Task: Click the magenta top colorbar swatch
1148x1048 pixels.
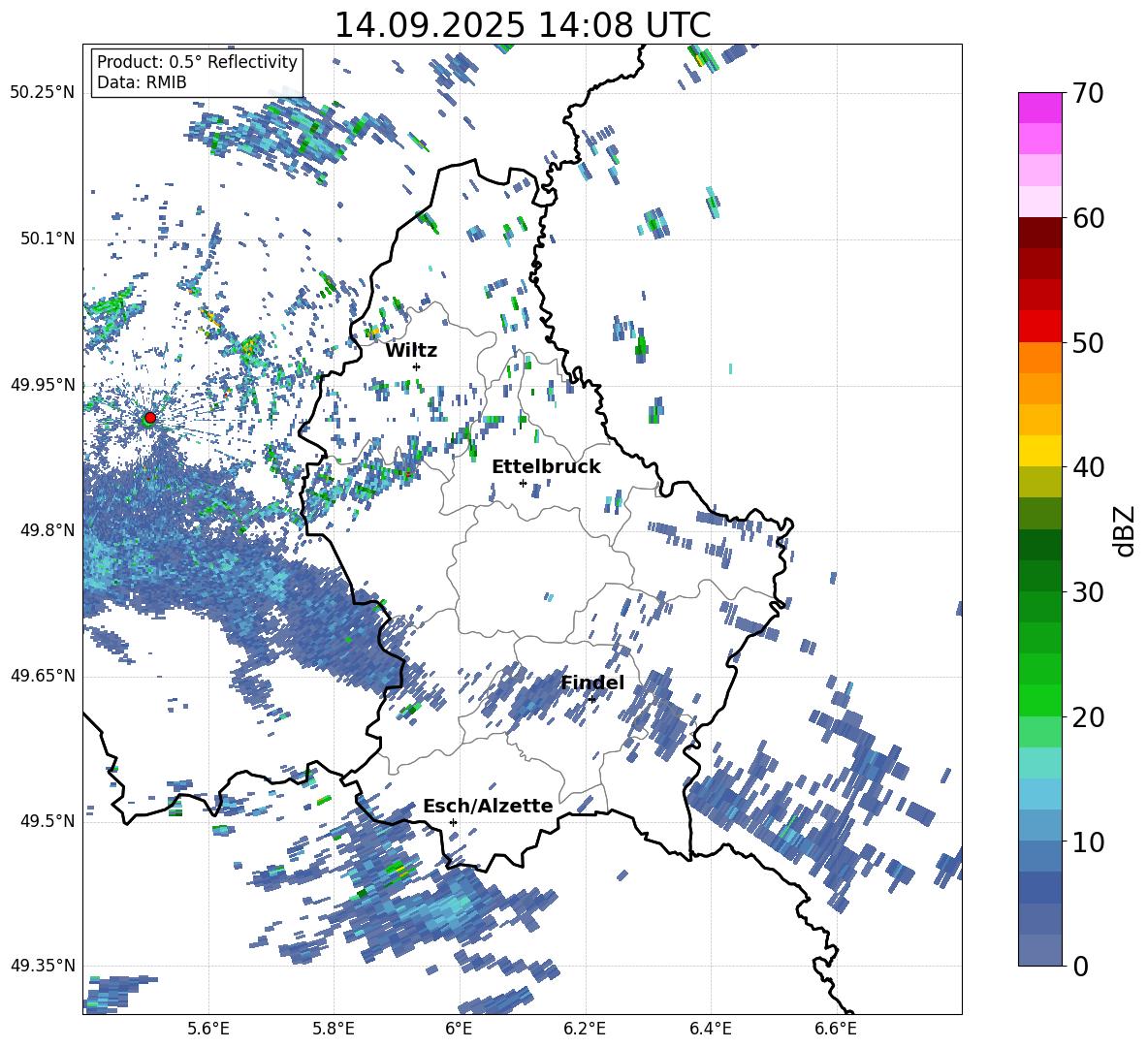Action: click(1039, 108)
